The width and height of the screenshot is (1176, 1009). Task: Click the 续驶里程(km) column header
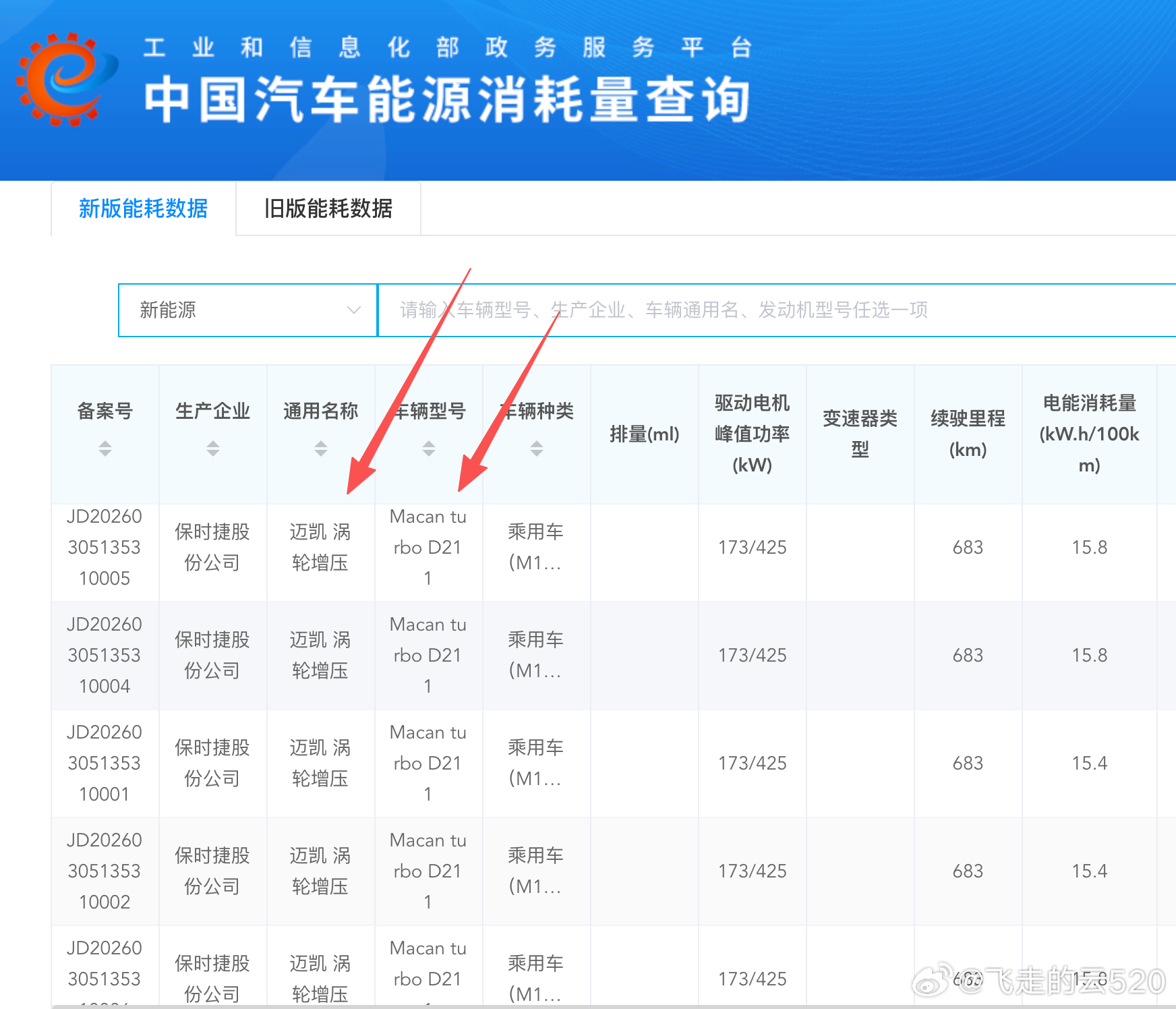tap(968, 434)
